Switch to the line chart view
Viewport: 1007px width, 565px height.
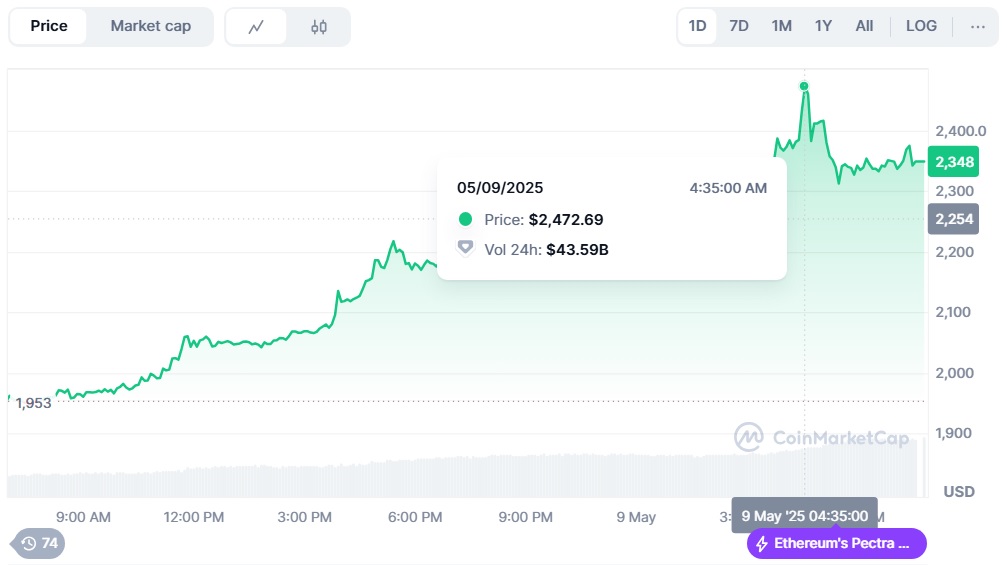click(x=256, y=27)
